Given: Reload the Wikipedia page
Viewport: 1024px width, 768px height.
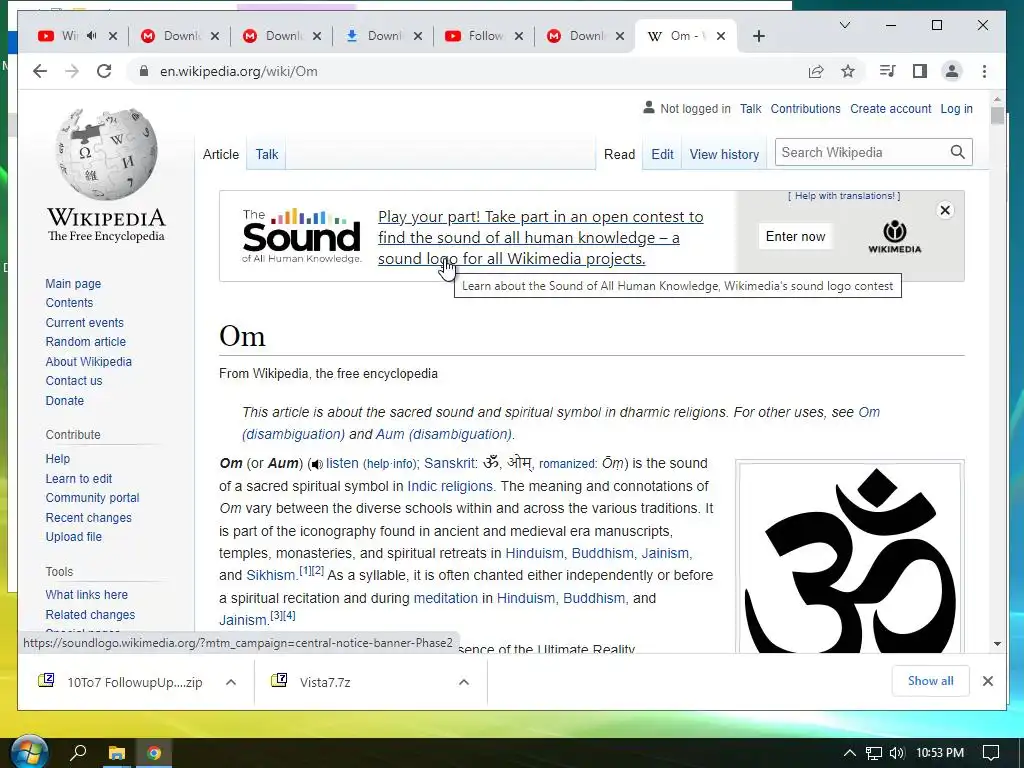Looking at the screenshot, I should pos(104,71).
